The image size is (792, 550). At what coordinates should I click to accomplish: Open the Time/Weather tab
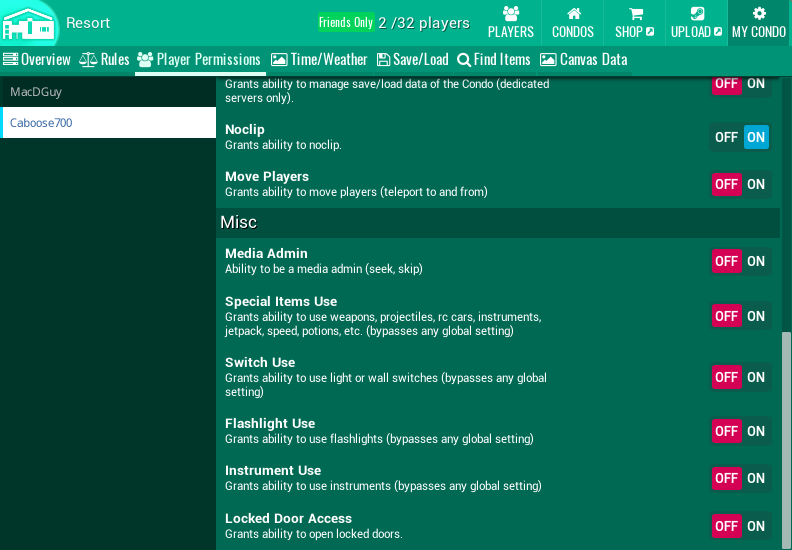pyautogui.click(x=319, y=60)
